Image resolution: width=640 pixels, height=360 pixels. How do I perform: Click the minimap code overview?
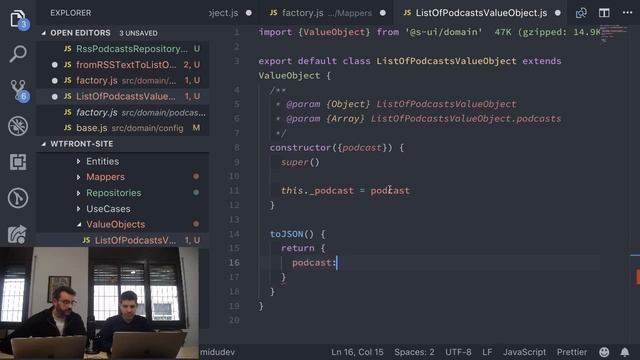click(x=613, y=33)
